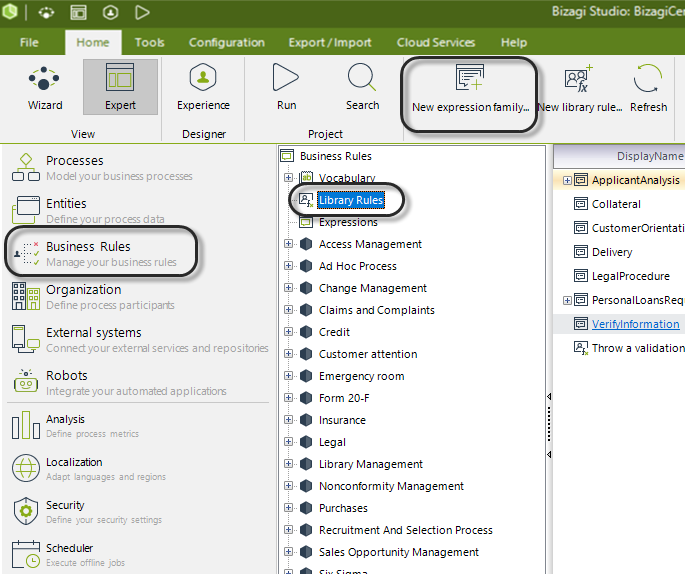Image resolution: width=685 pixels, height=574 pixels.
Task: Open the Entities module
Action: click(90, 210)
